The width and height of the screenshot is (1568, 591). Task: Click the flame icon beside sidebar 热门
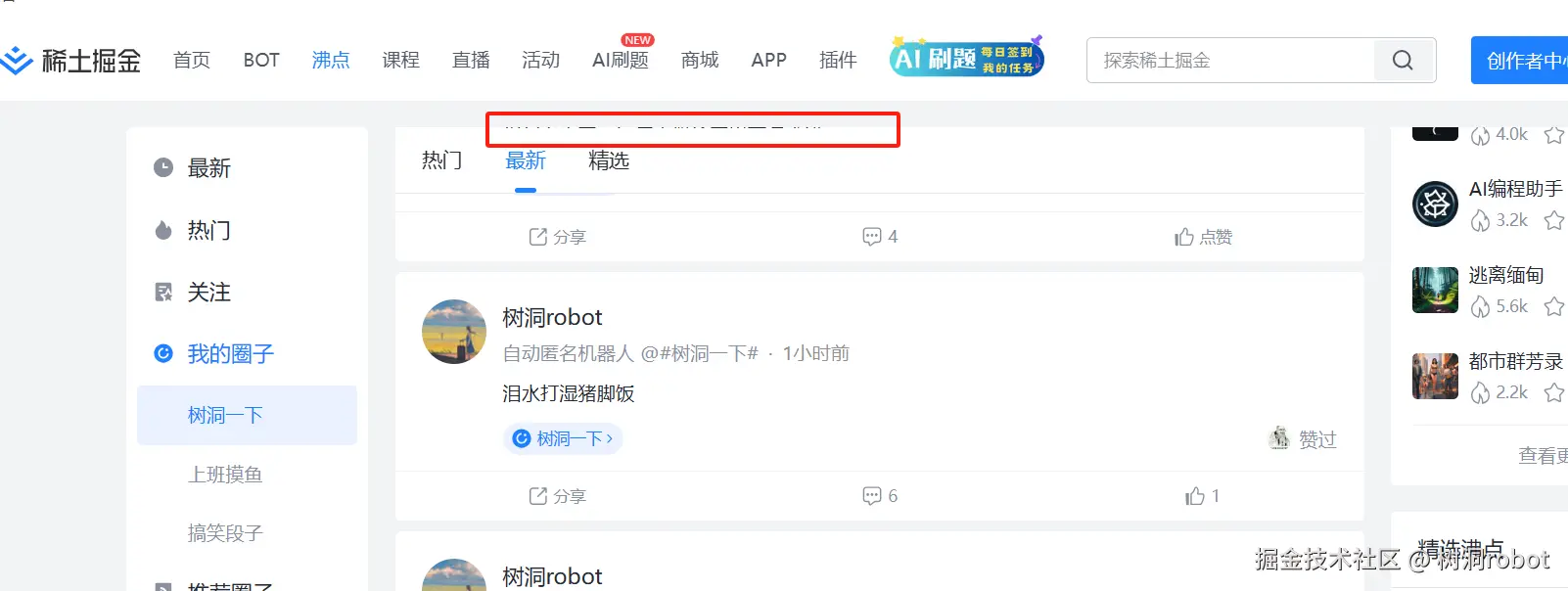163,230
